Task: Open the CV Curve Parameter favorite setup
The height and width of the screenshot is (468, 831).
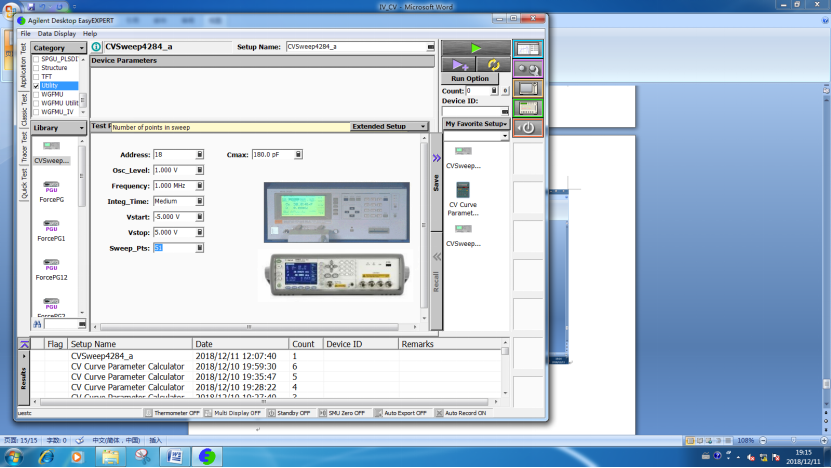Action: (x=463, y=199)
